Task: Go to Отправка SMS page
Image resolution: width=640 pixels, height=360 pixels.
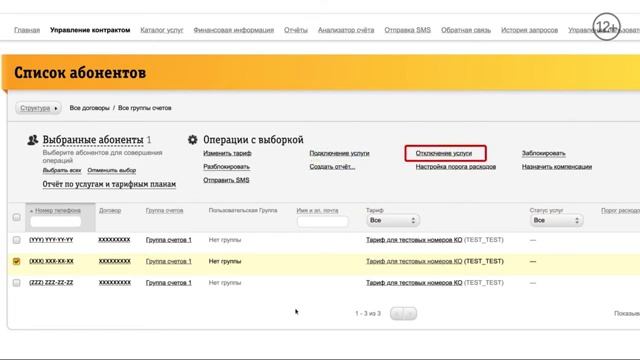Action: click(407, 30)
